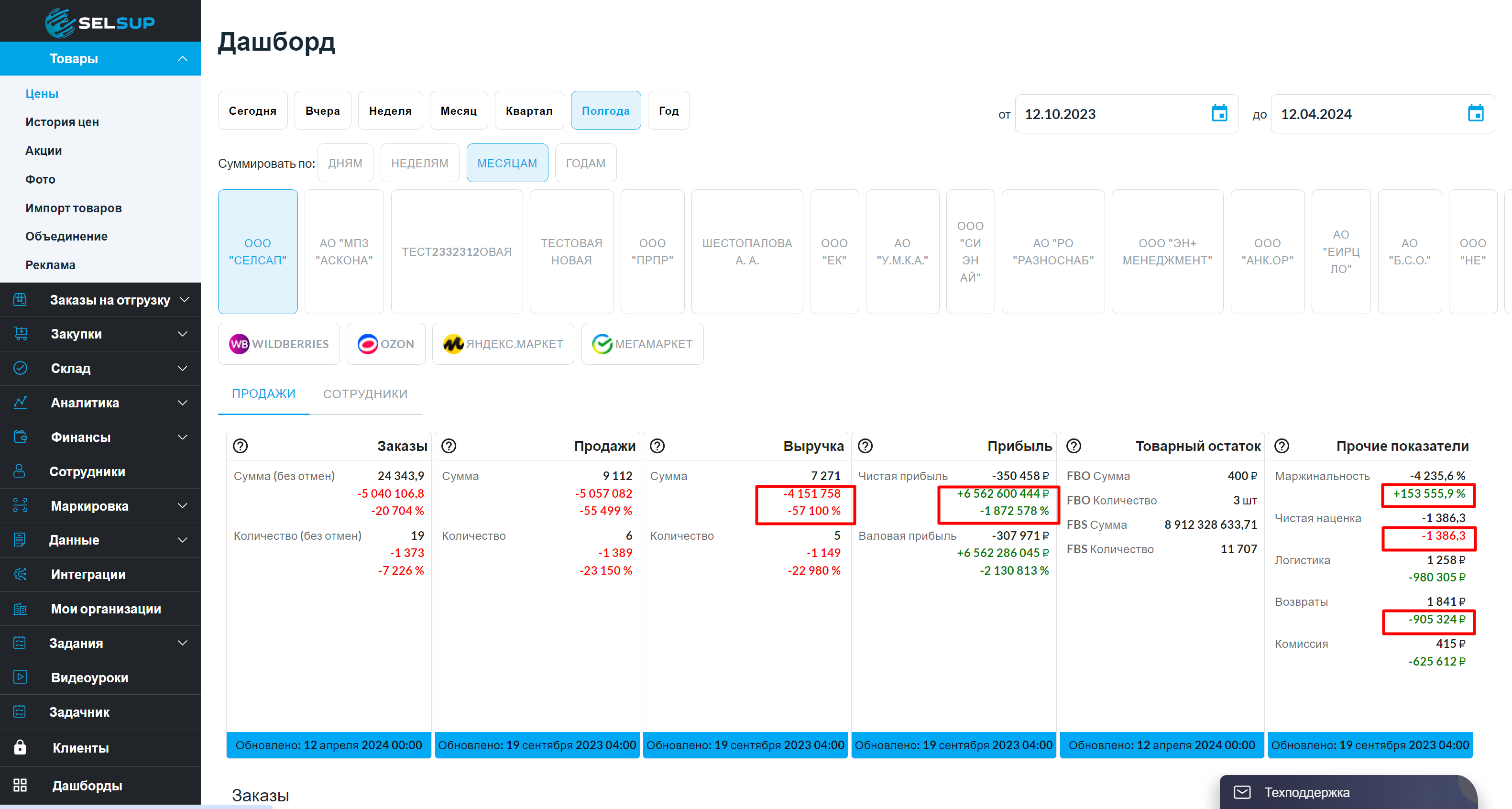The height and width of the screenshot is (809, 1512).
Task: Switch to the СОТРУДНИКИ tab
Action: (x=365, y=394)
